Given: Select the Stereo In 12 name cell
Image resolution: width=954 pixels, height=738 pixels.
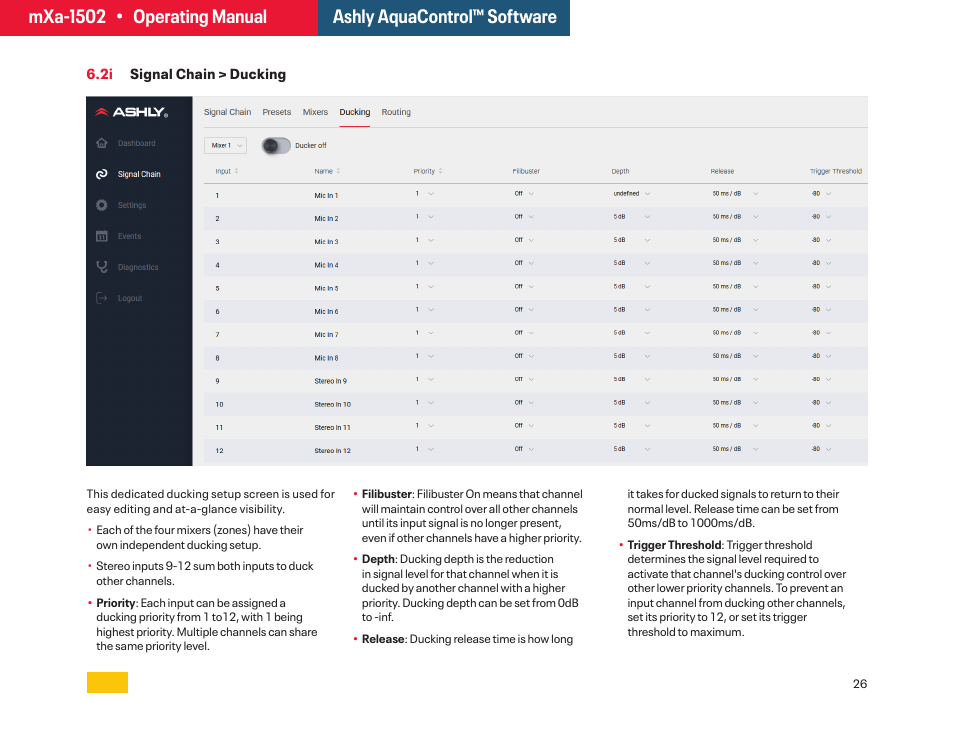Looking at the screenshot, I should point(333,451).
